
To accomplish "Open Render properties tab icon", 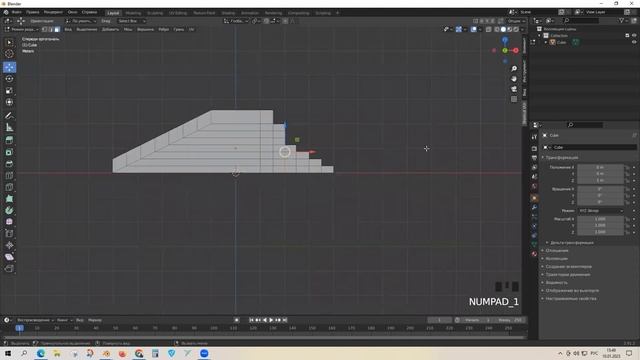I will pyautogui.click(x=534, y=149).
